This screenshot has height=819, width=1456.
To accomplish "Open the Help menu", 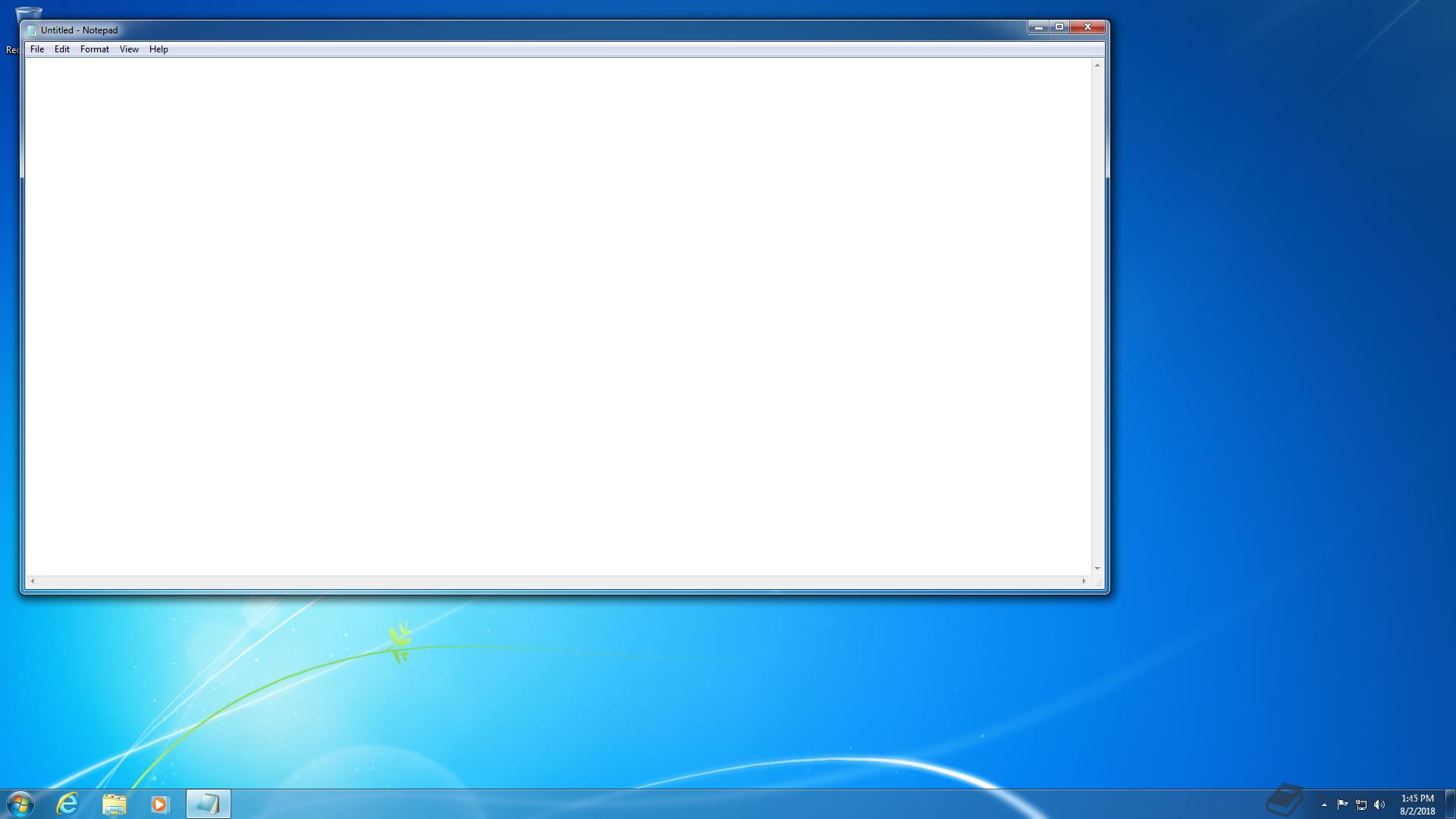I will 158,49.
